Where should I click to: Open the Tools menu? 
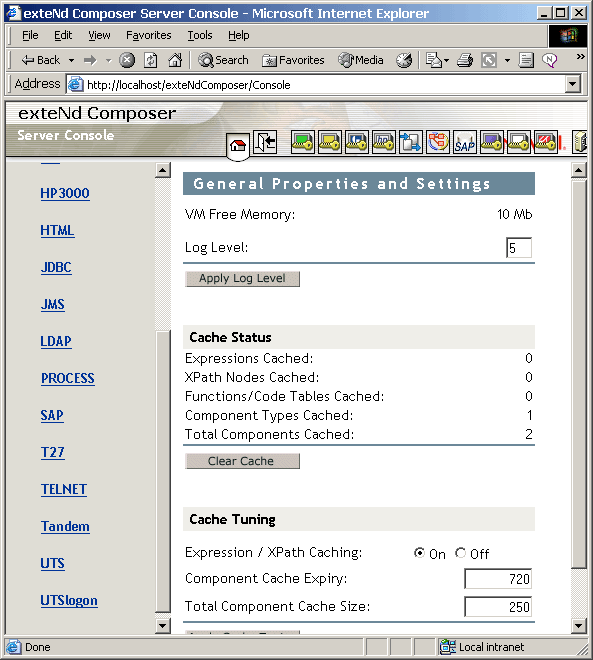click(x=200, y=35)
